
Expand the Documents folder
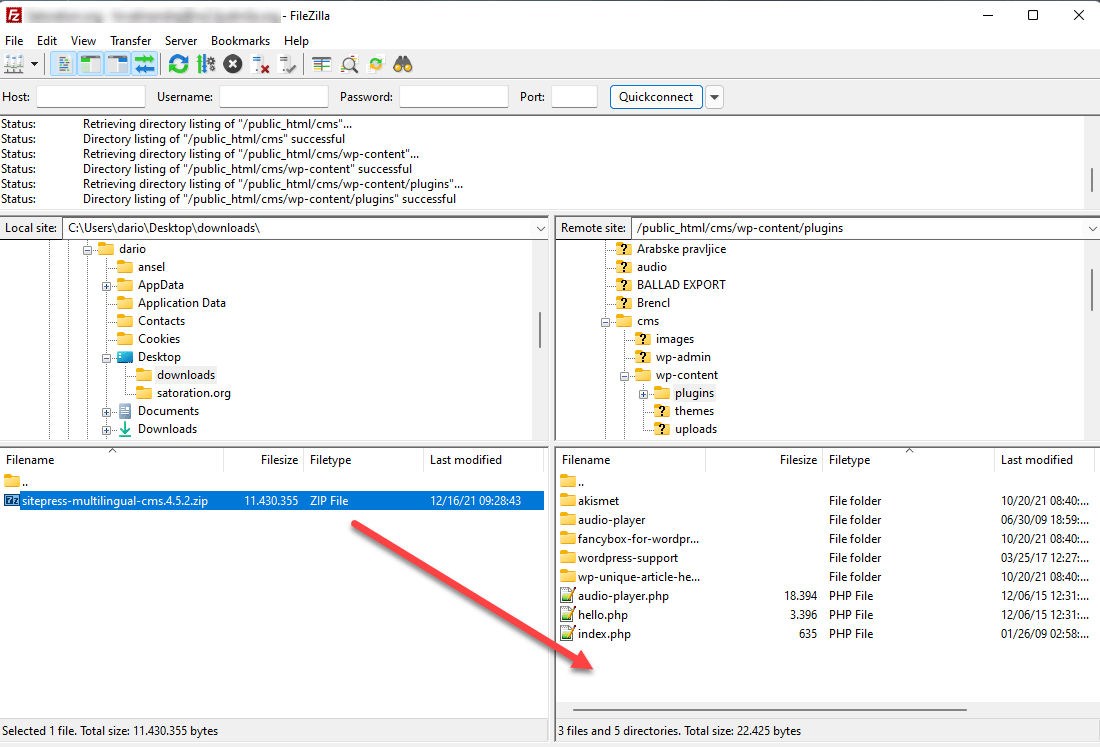(107, 412)
